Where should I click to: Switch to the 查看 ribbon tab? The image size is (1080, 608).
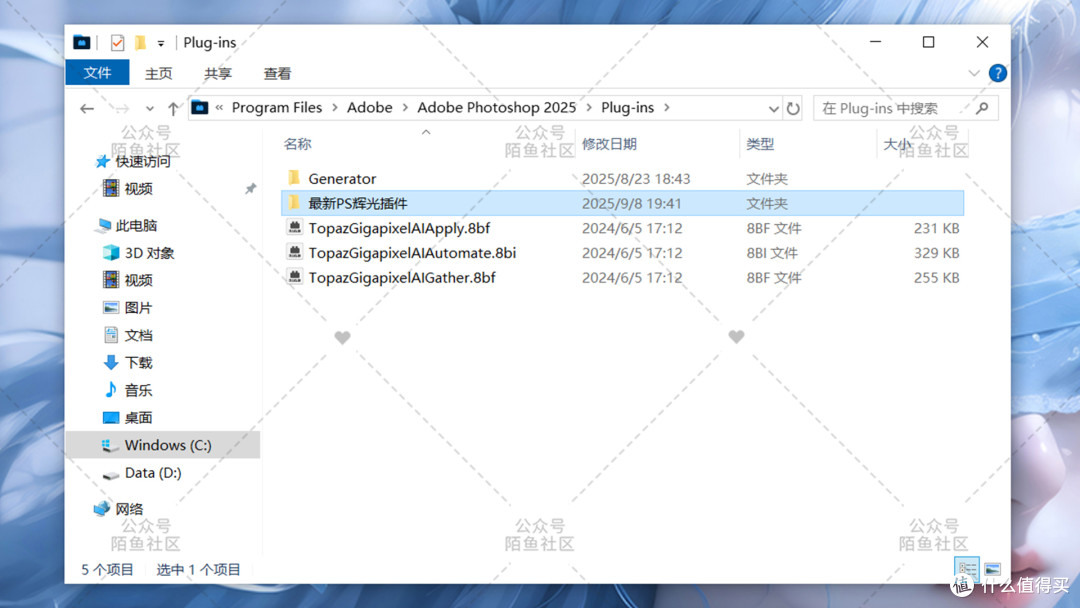pos(277,73)
